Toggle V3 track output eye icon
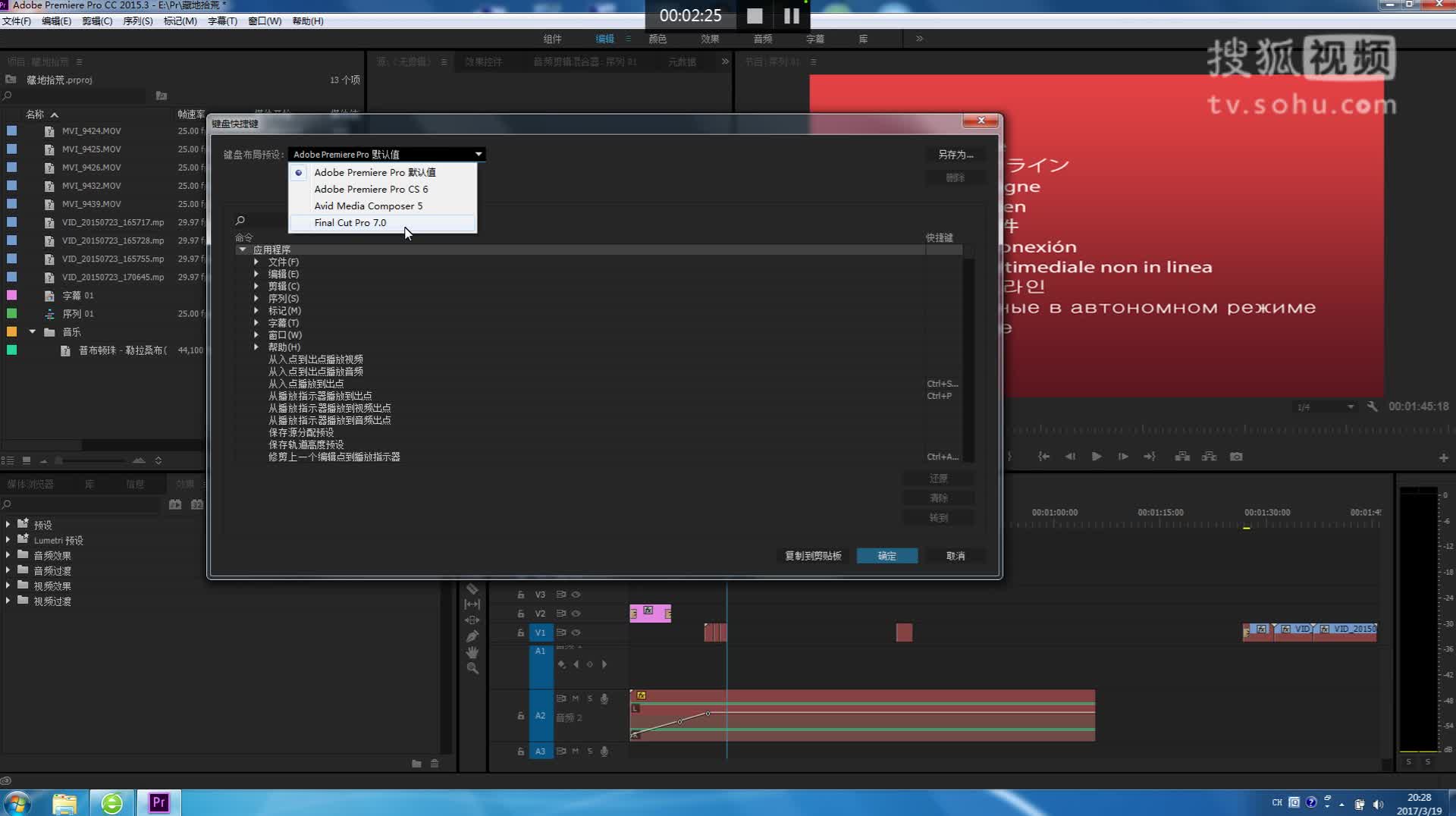The image size is (1456, 816). [x=576, y=595]
